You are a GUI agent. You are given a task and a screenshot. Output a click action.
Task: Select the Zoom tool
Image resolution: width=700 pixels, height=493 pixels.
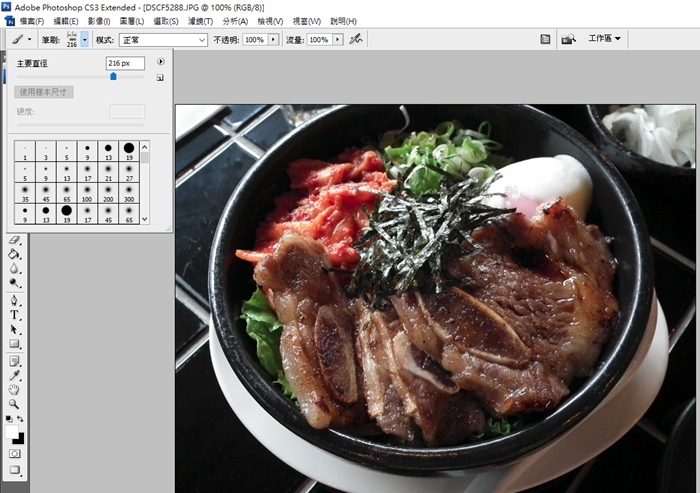point(15,403)
